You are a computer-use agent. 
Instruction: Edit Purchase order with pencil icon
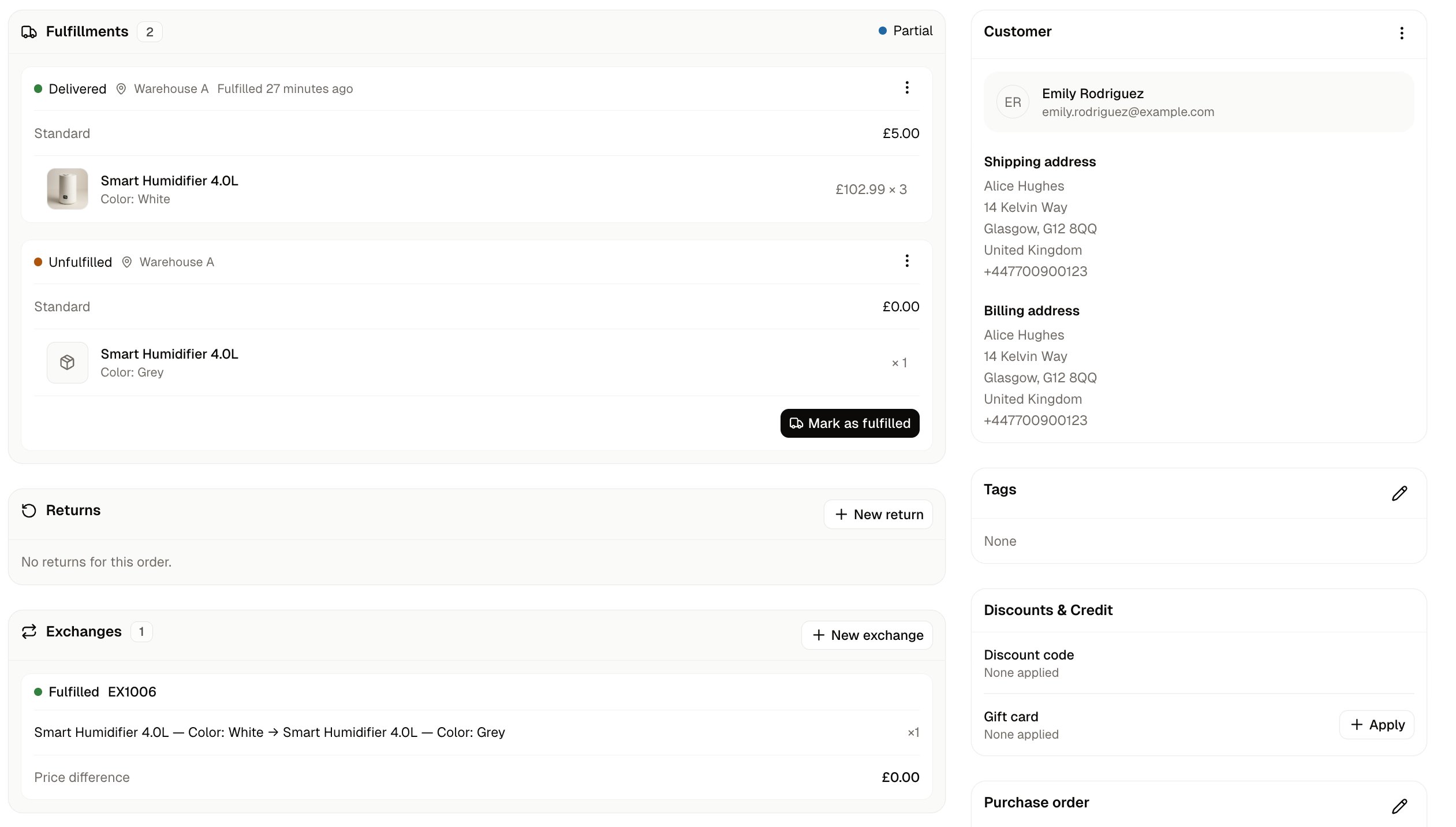coord(1399,806)
